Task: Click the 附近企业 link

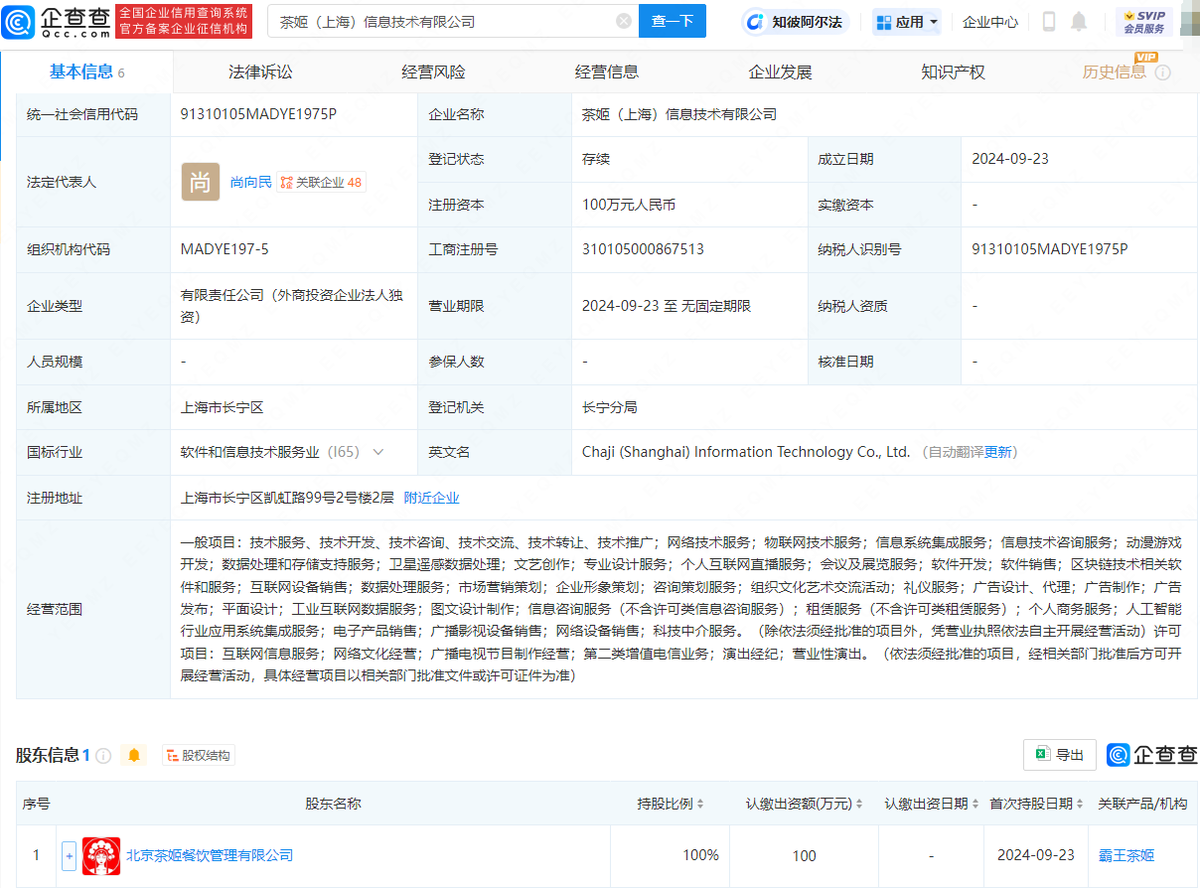Action: pos(433,497)
